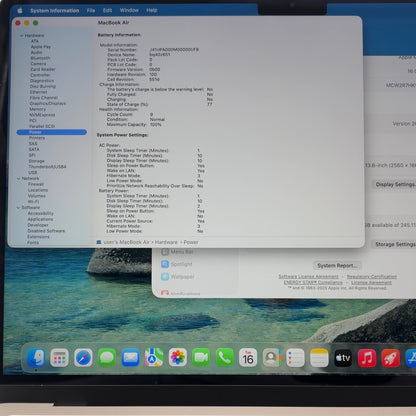Launch Safari from the Dock
This screenshot has width=416, height=416.
(83, 358)
